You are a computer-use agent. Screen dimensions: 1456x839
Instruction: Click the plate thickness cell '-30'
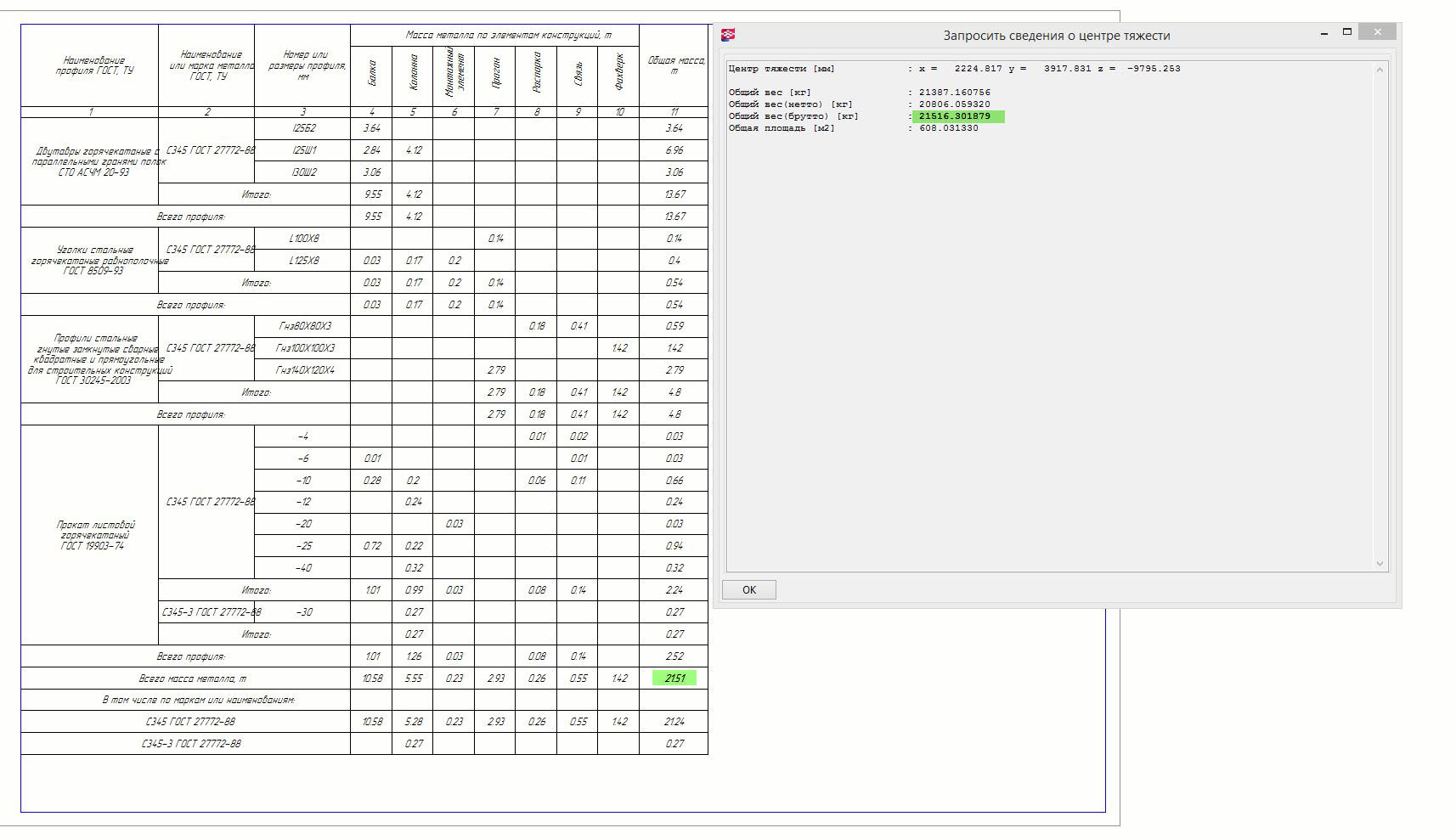(303, 612)
